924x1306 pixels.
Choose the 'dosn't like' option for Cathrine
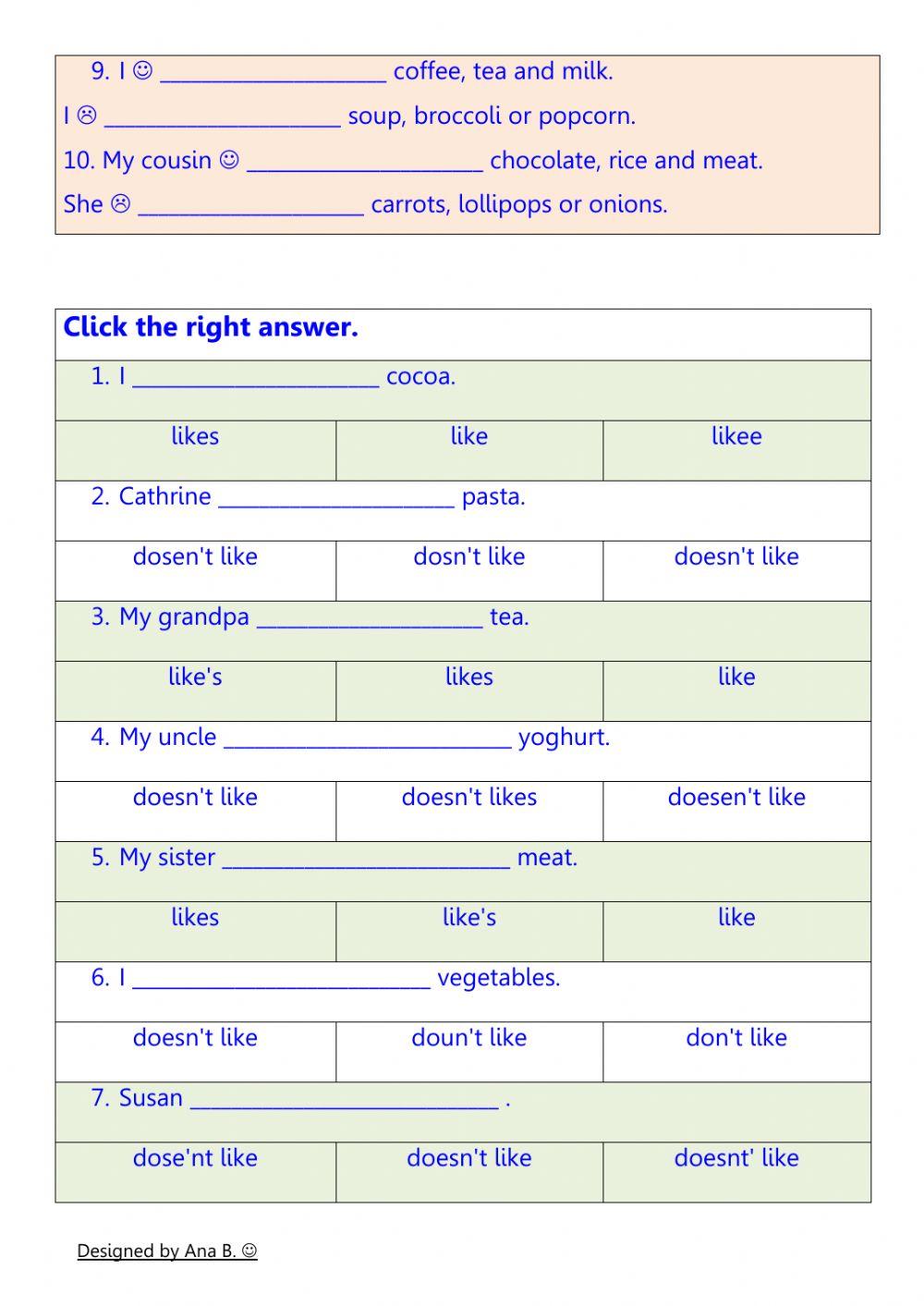[469, 557]
